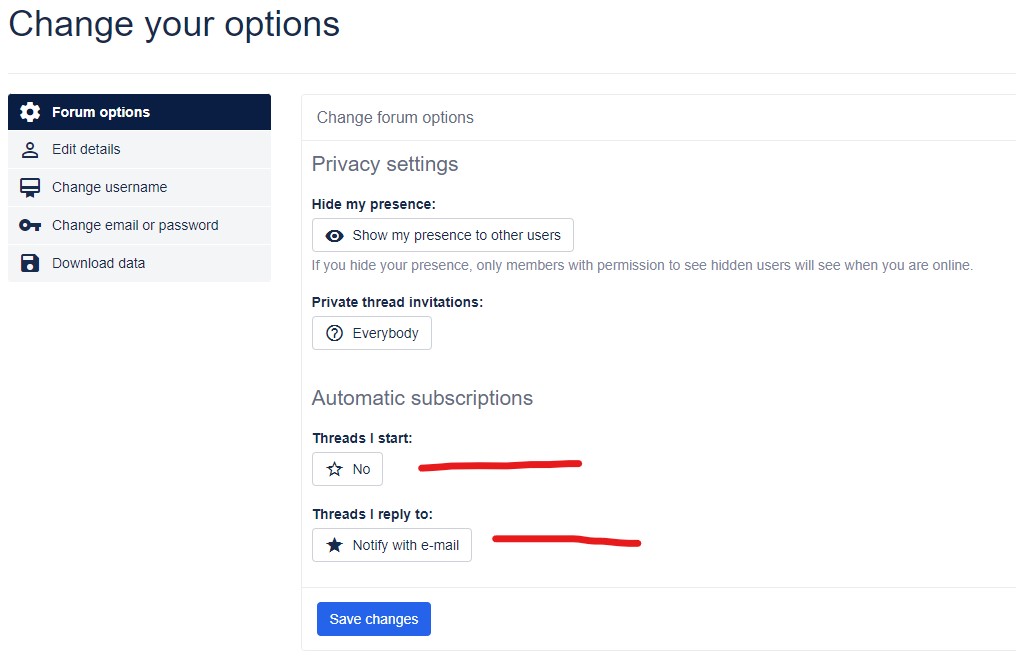Click the filled star icon beside Notify
Image resolution: width=1016 pixels, height=664 pixels.
(334, 545)
